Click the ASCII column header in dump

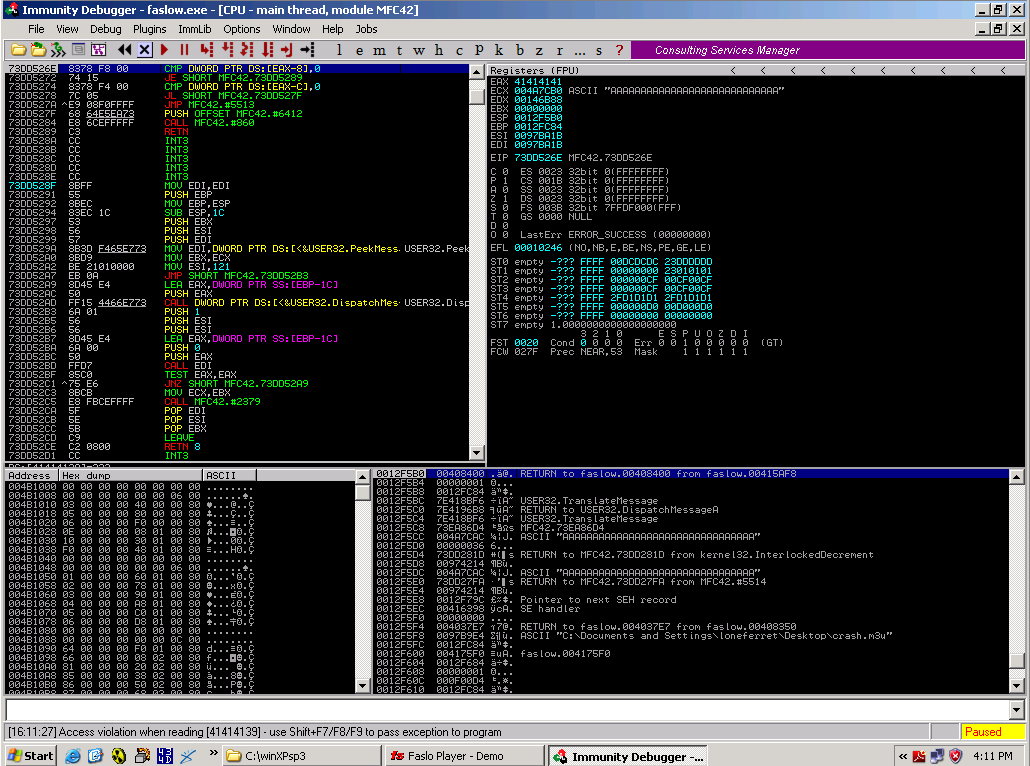[229, 475]
